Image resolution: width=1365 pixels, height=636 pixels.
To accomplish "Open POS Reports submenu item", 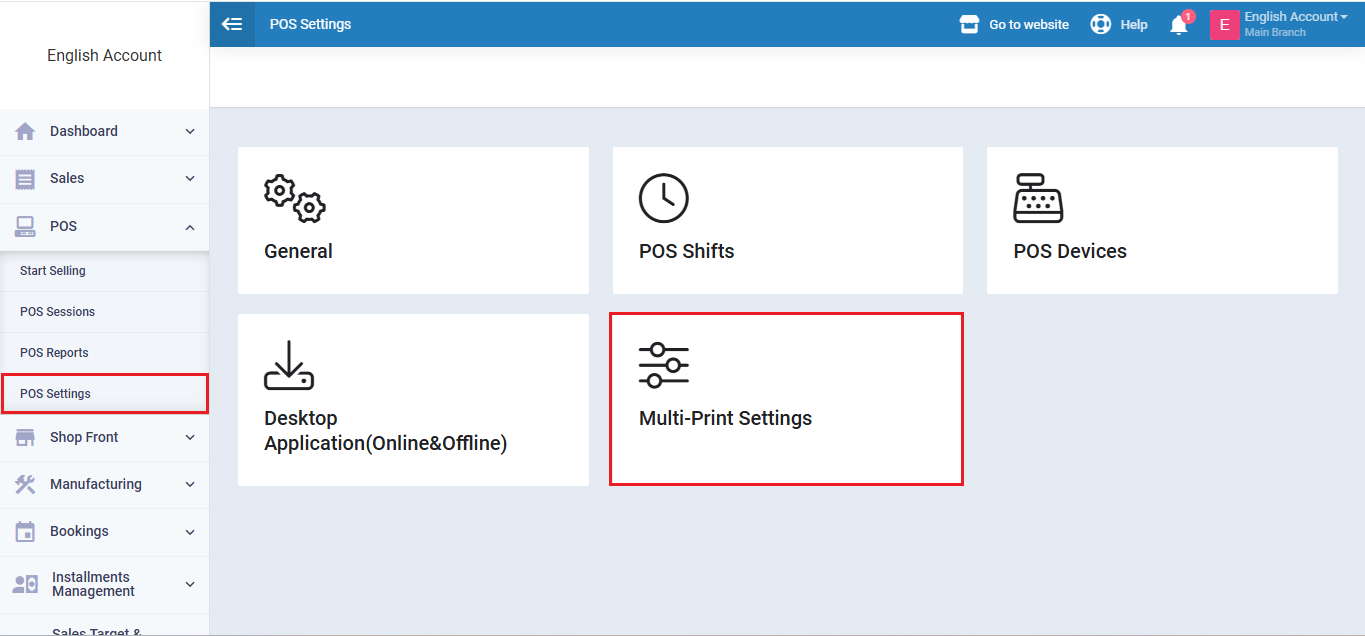I will coord(54,353).
